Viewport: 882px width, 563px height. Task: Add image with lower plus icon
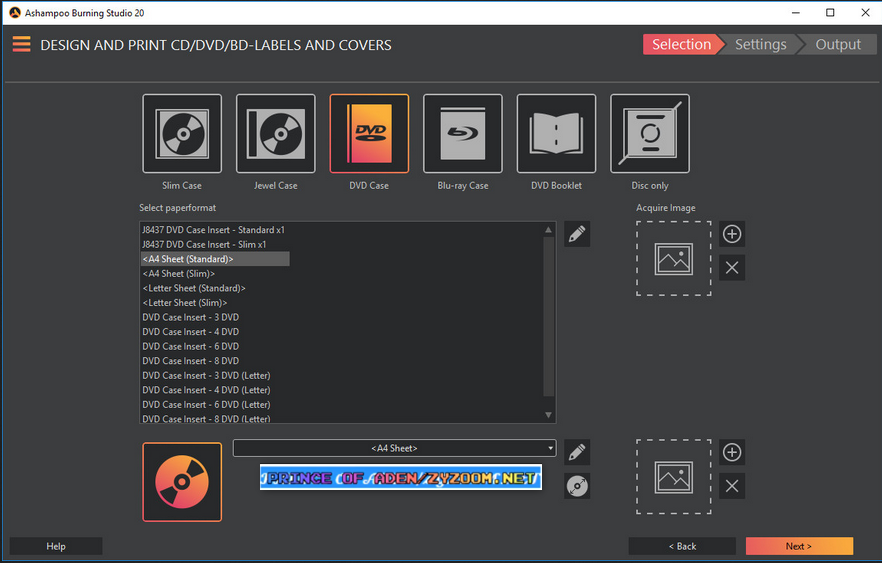tap(732, 452)
